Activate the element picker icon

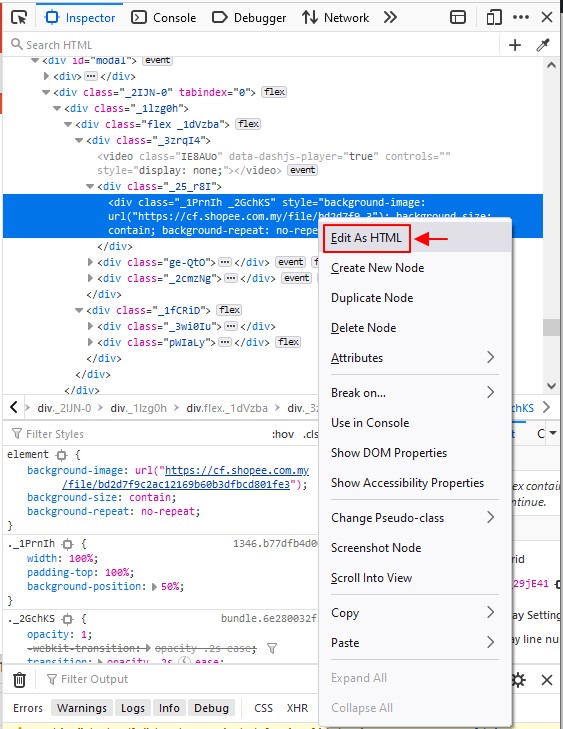tap(19, 18)
